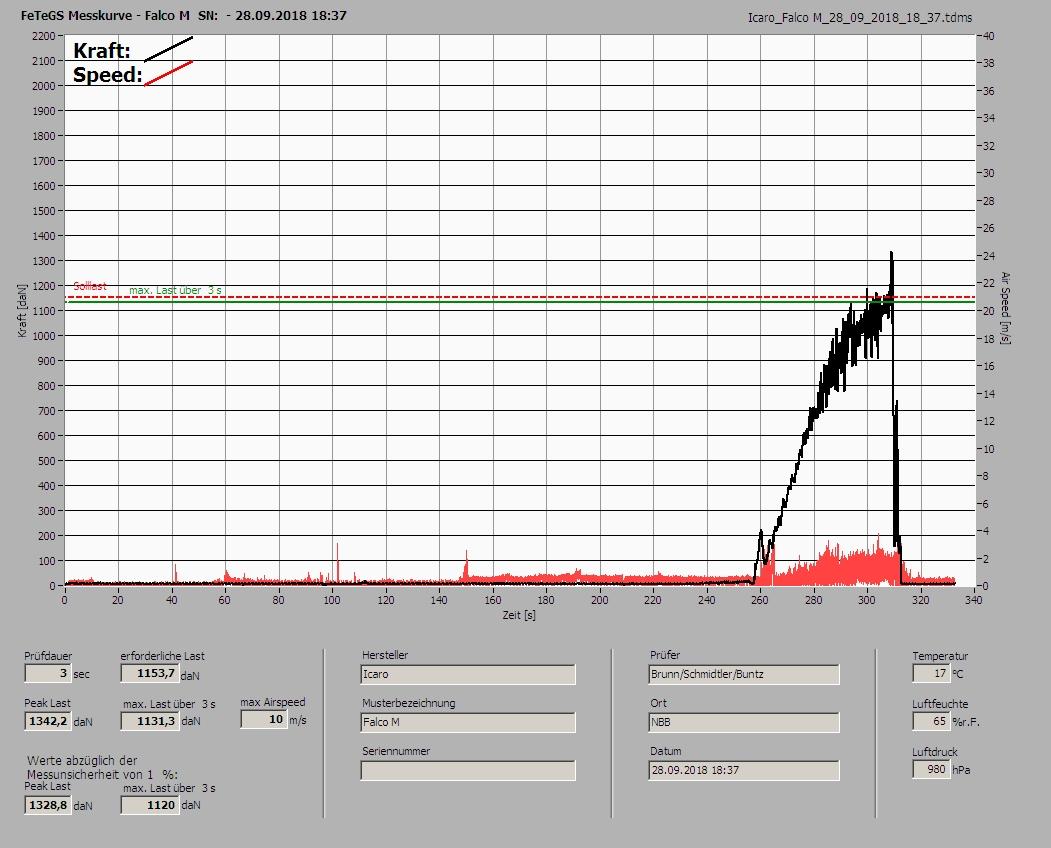Screen dimensions: 1051x848
Task: Click the max Airspeed label
Action: [x=273, y=702]
